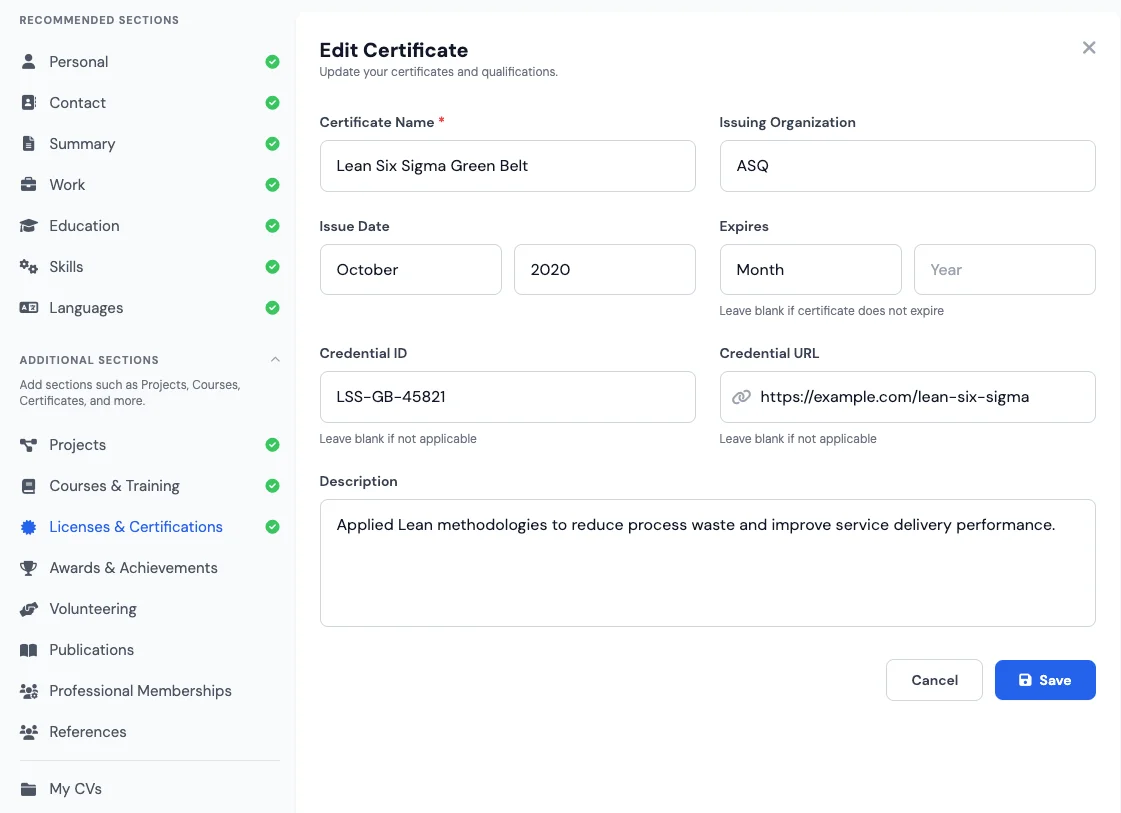Screen dimensions: 1121x813
Task: Click the Professional Memberships group icon
Action: [29, 691]
